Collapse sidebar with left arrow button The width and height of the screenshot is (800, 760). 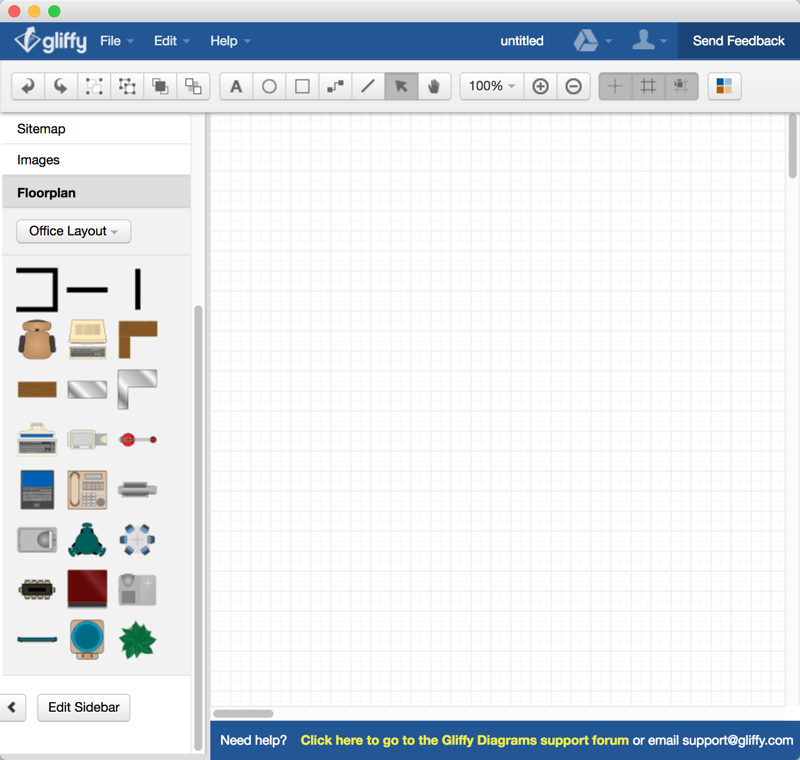click(12, 707)
